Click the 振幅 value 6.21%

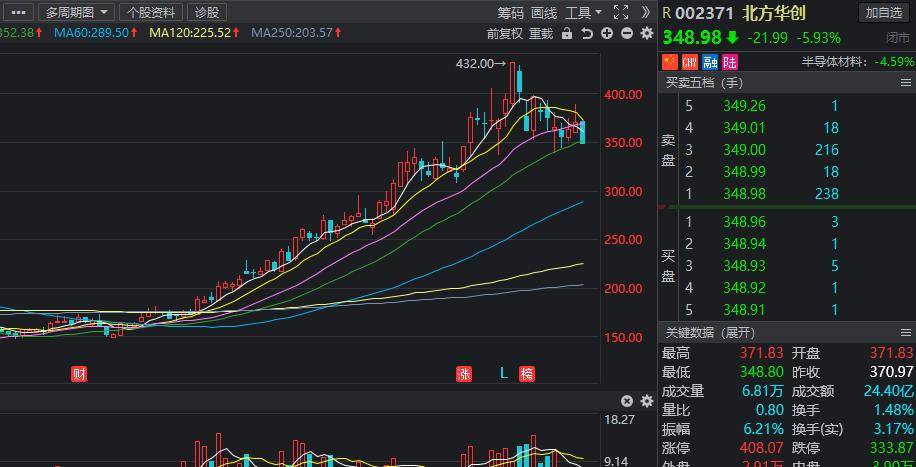tap(764, 430)
